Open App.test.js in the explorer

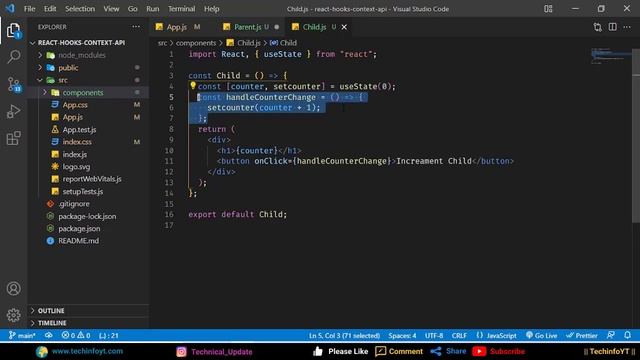[x=79, y=130]
